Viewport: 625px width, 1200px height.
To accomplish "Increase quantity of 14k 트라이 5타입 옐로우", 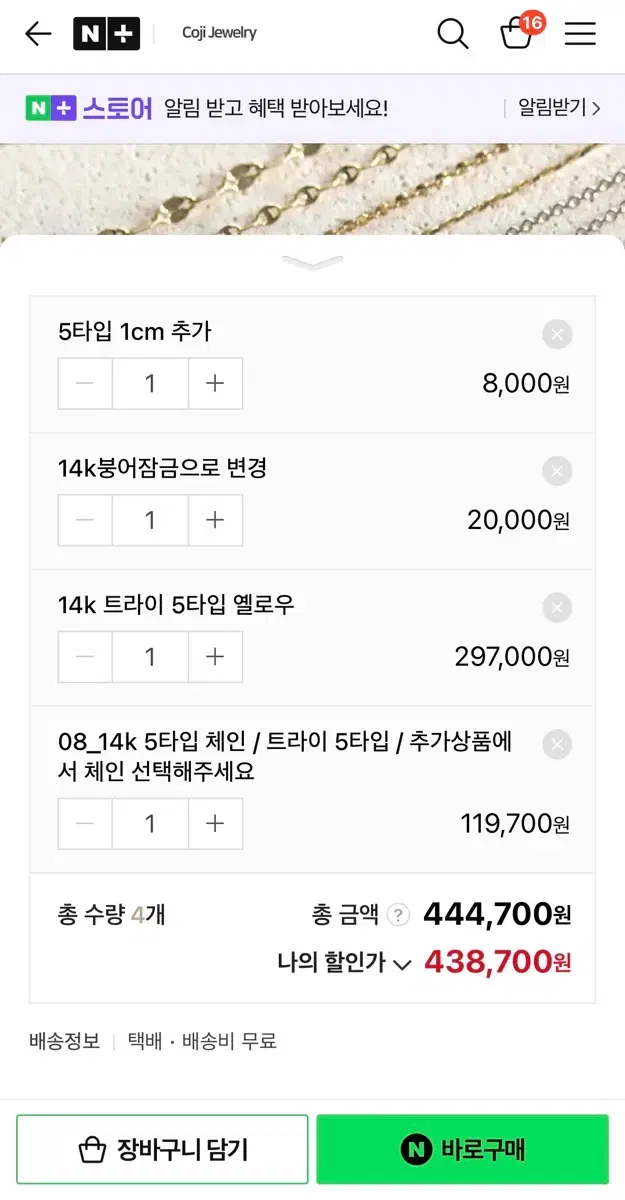I will click(x=215, y=657).
